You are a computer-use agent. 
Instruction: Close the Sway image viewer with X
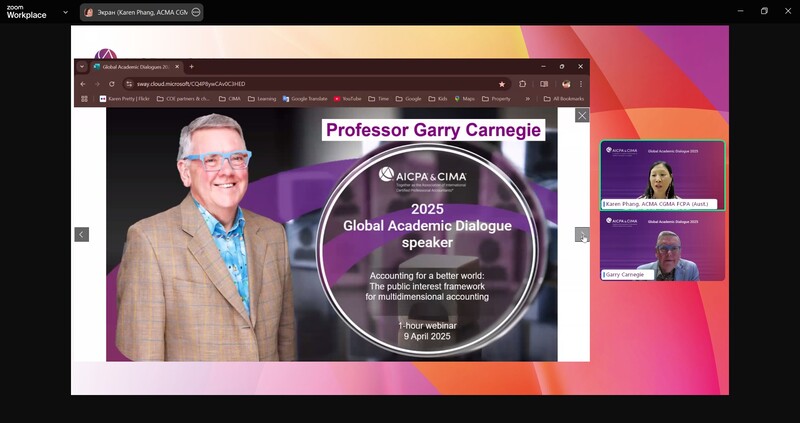(582, 116)
